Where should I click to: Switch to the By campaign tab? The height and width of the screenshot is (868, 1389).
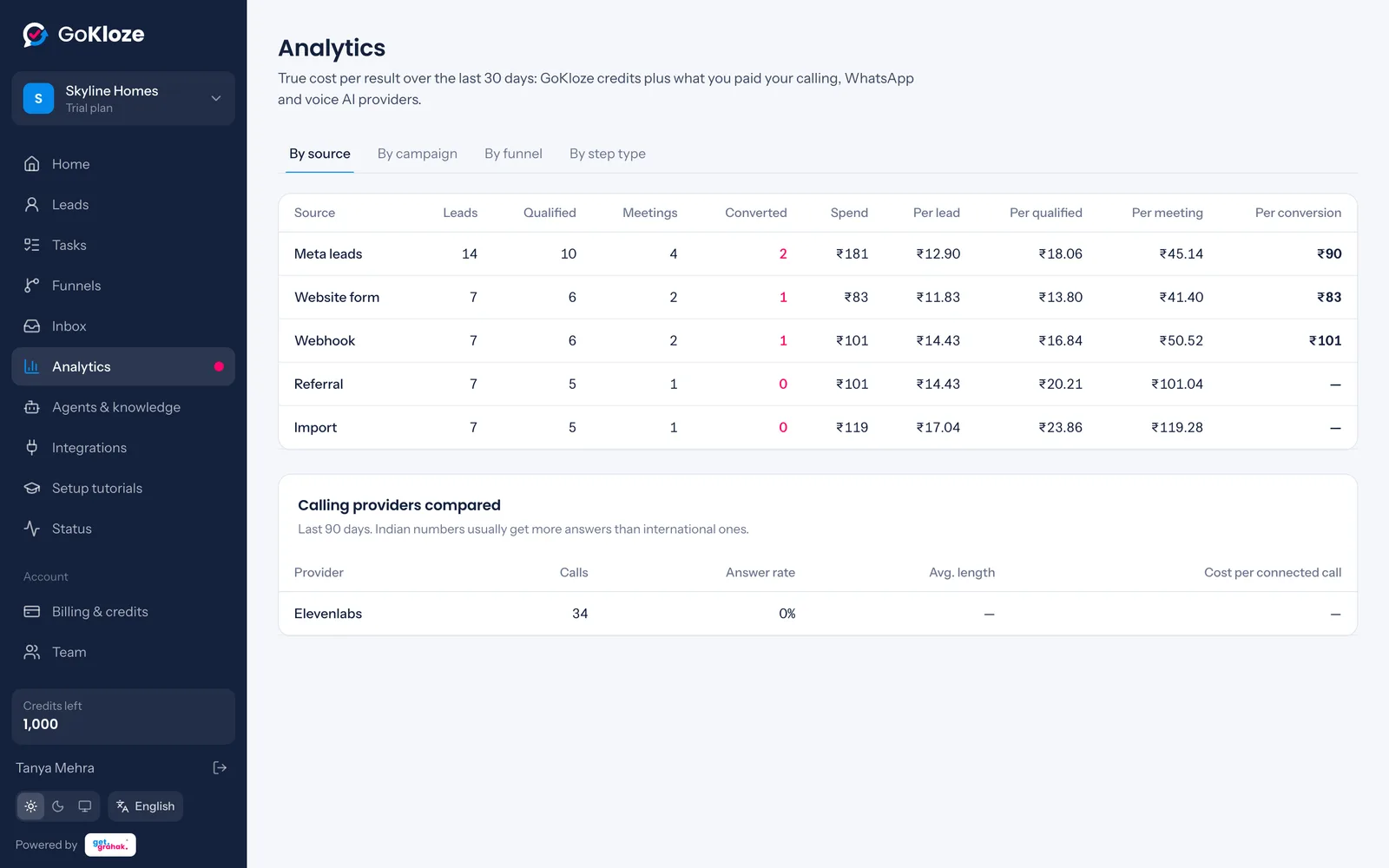[x=418, y=154]
